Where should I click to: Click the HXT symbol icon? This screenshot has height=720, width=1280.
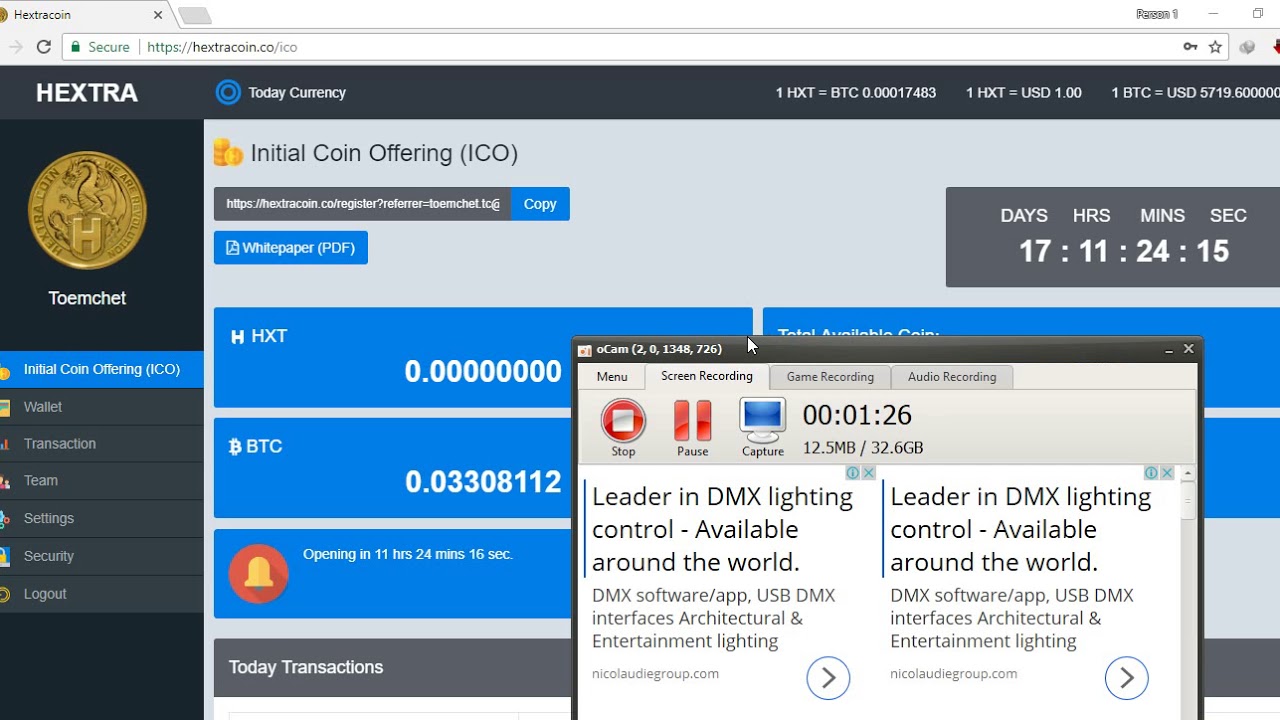[x=237, y=337]
